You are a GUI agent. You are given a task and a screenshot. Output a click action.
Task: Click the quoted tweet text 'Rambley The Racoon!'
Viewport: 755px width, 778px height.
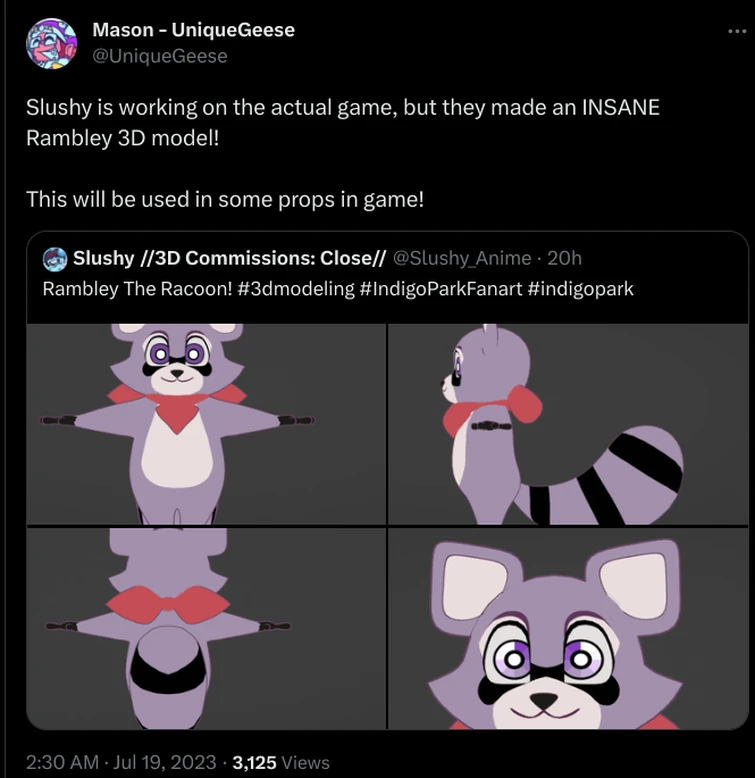point(118,289)
